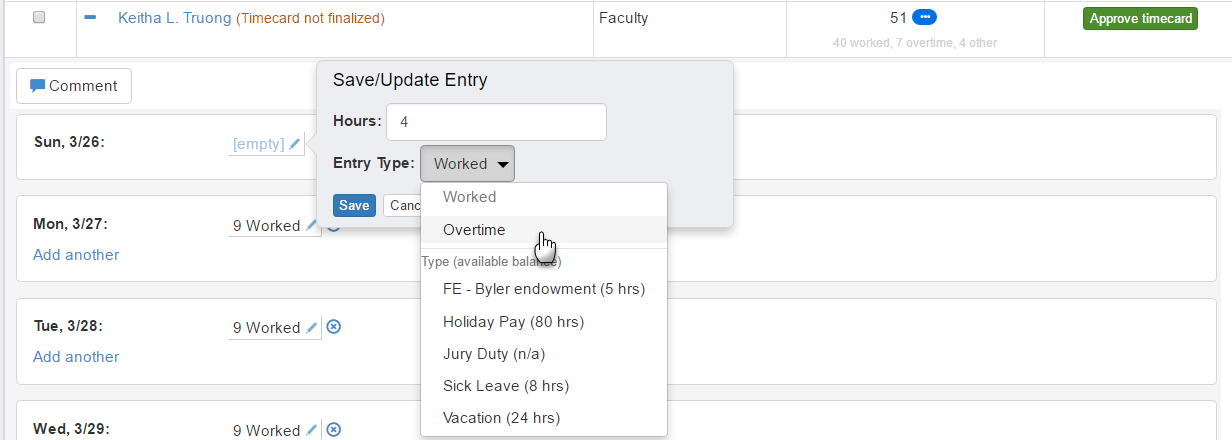Select Jury Duty (n/a) option

tap(493, 354)
